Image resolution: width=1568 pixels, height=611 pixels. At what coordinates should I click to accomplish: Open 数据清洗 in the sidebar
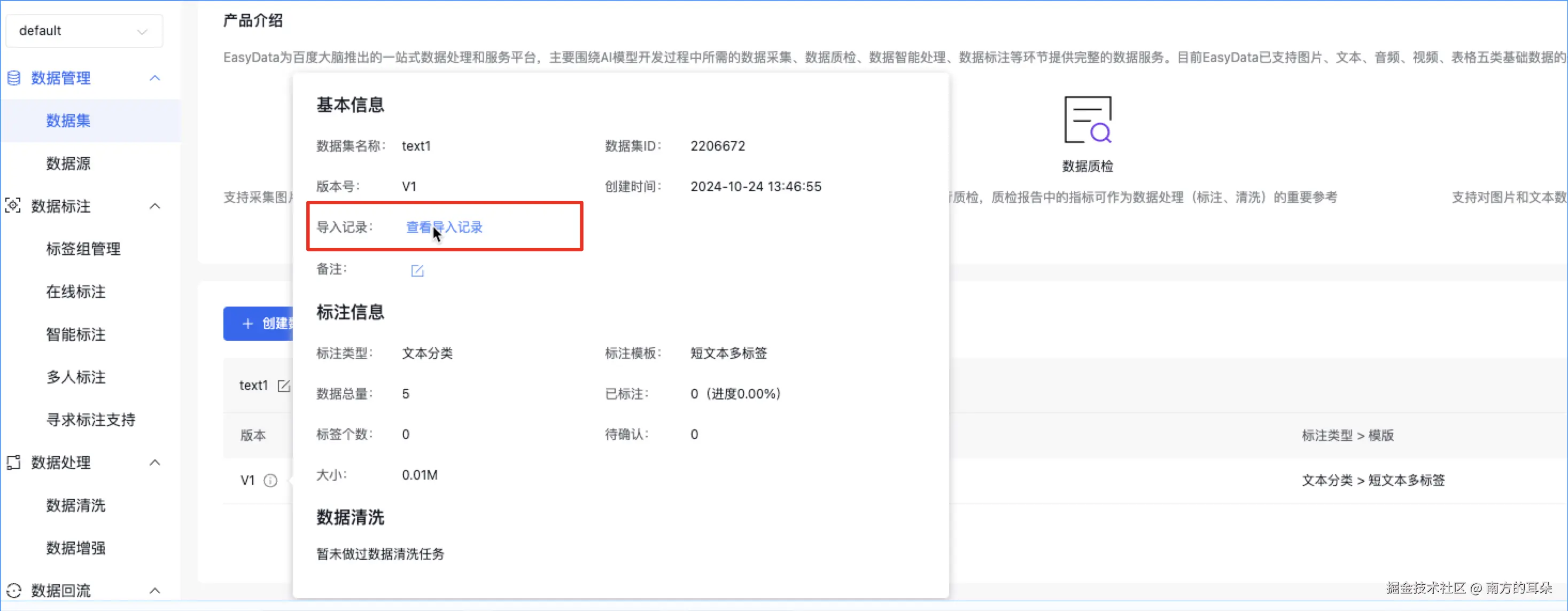76,505
